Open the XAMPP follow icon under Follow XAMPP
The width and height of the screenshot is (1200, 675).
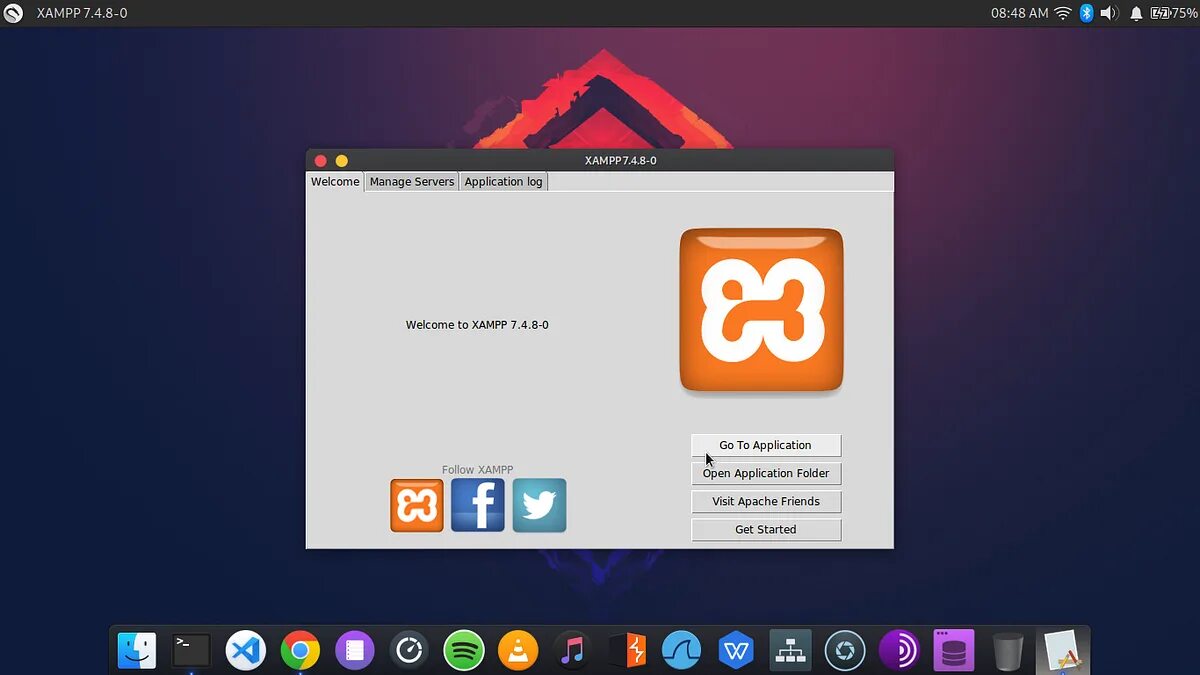[x=417, y=505]
